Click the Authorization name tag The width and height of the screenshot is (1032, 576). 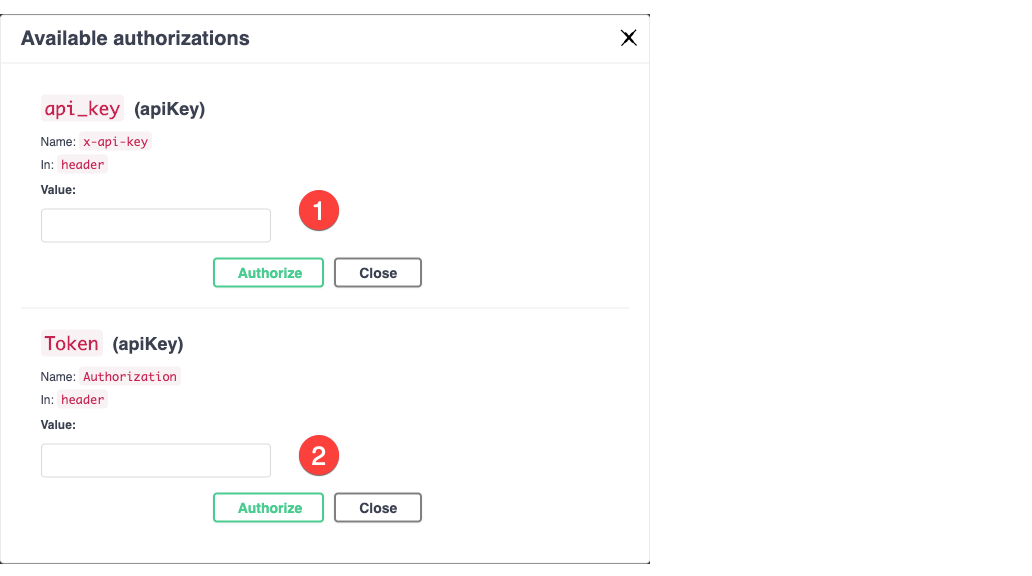(130, 377)
